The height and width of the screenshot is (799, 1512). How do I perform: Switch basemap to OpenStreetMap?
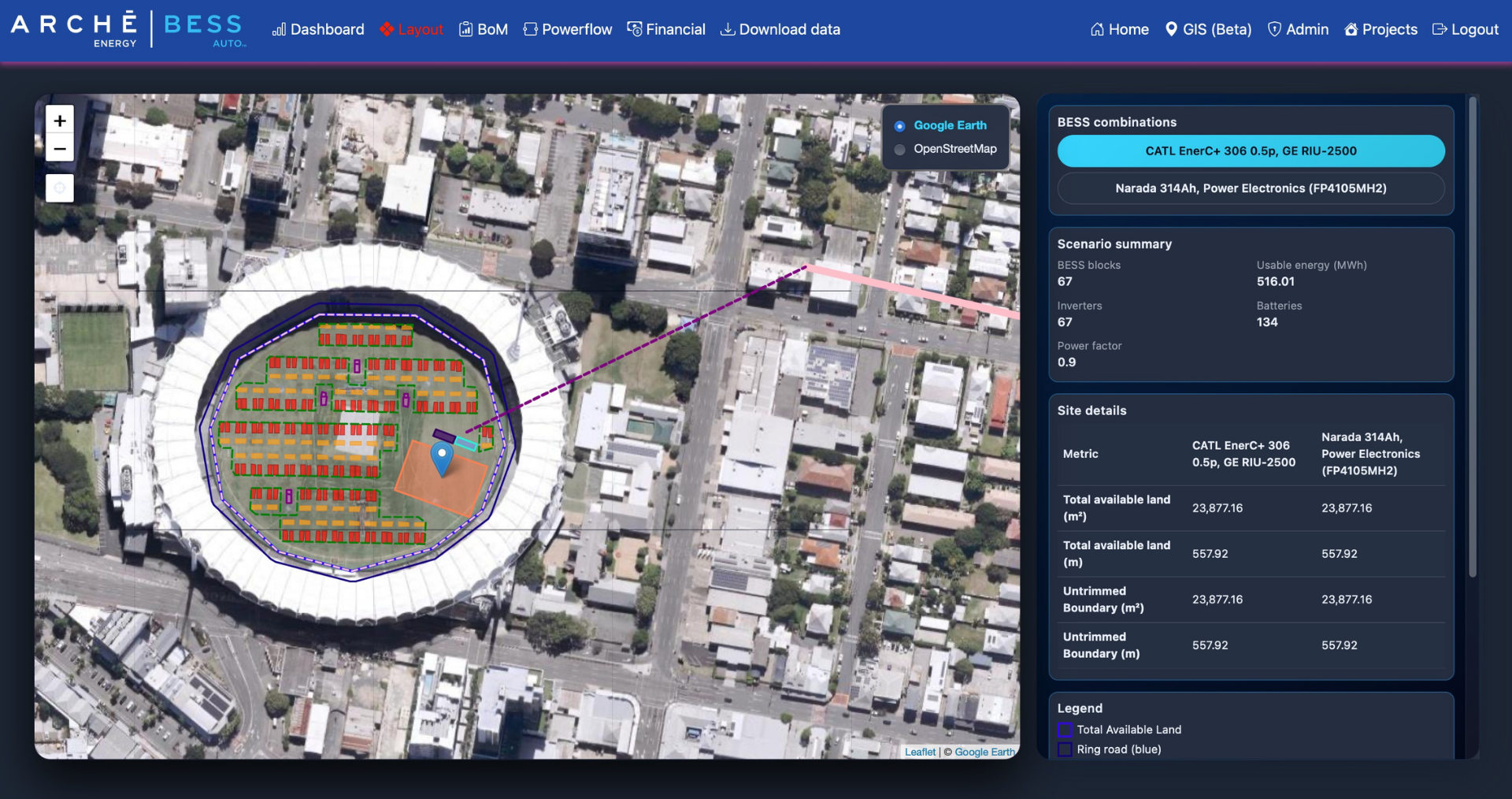[900, 150]
